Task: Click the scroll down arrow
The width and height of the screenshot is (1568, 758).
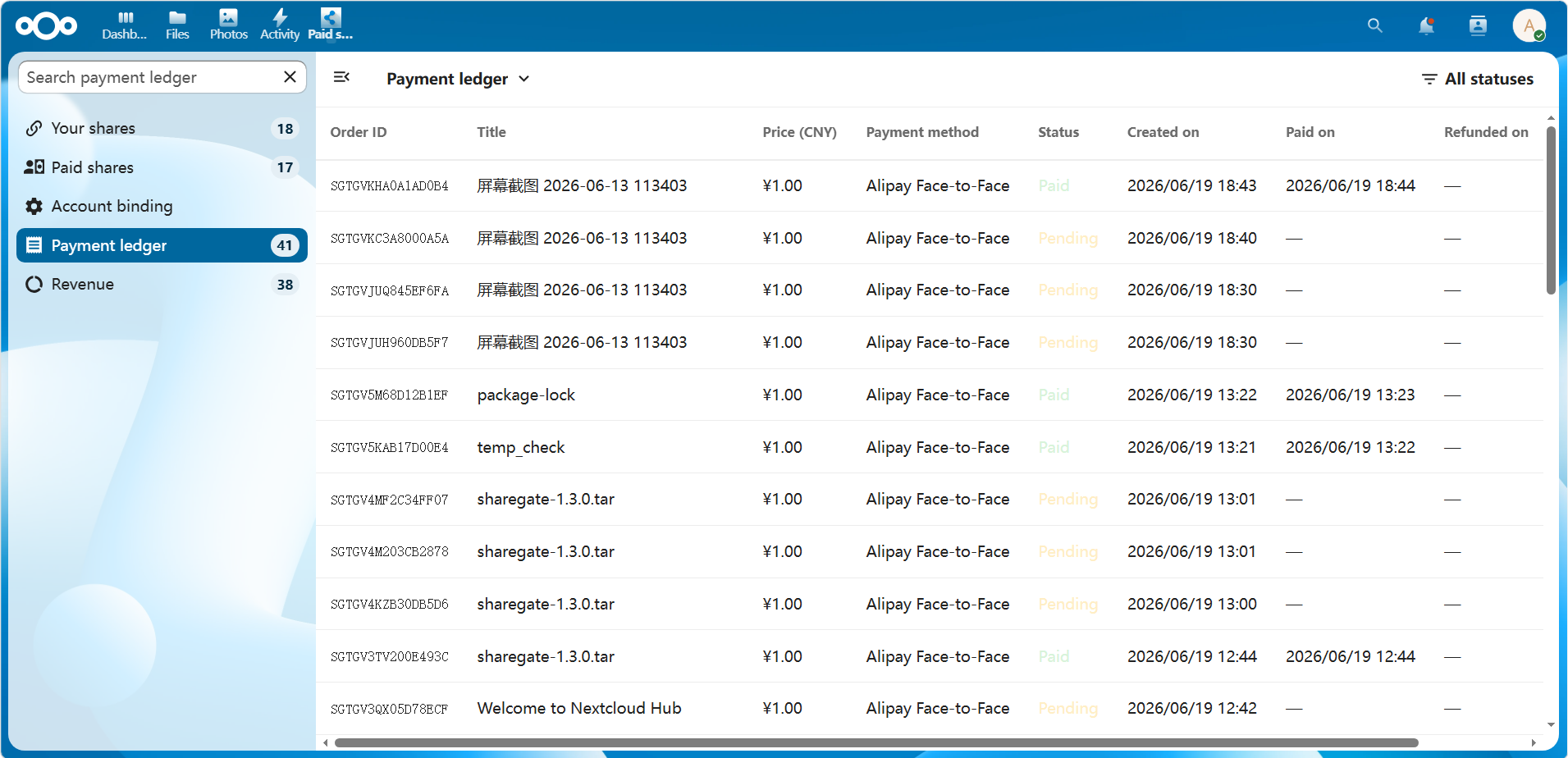Action: pyautogui.click(x=1551, y=725)
